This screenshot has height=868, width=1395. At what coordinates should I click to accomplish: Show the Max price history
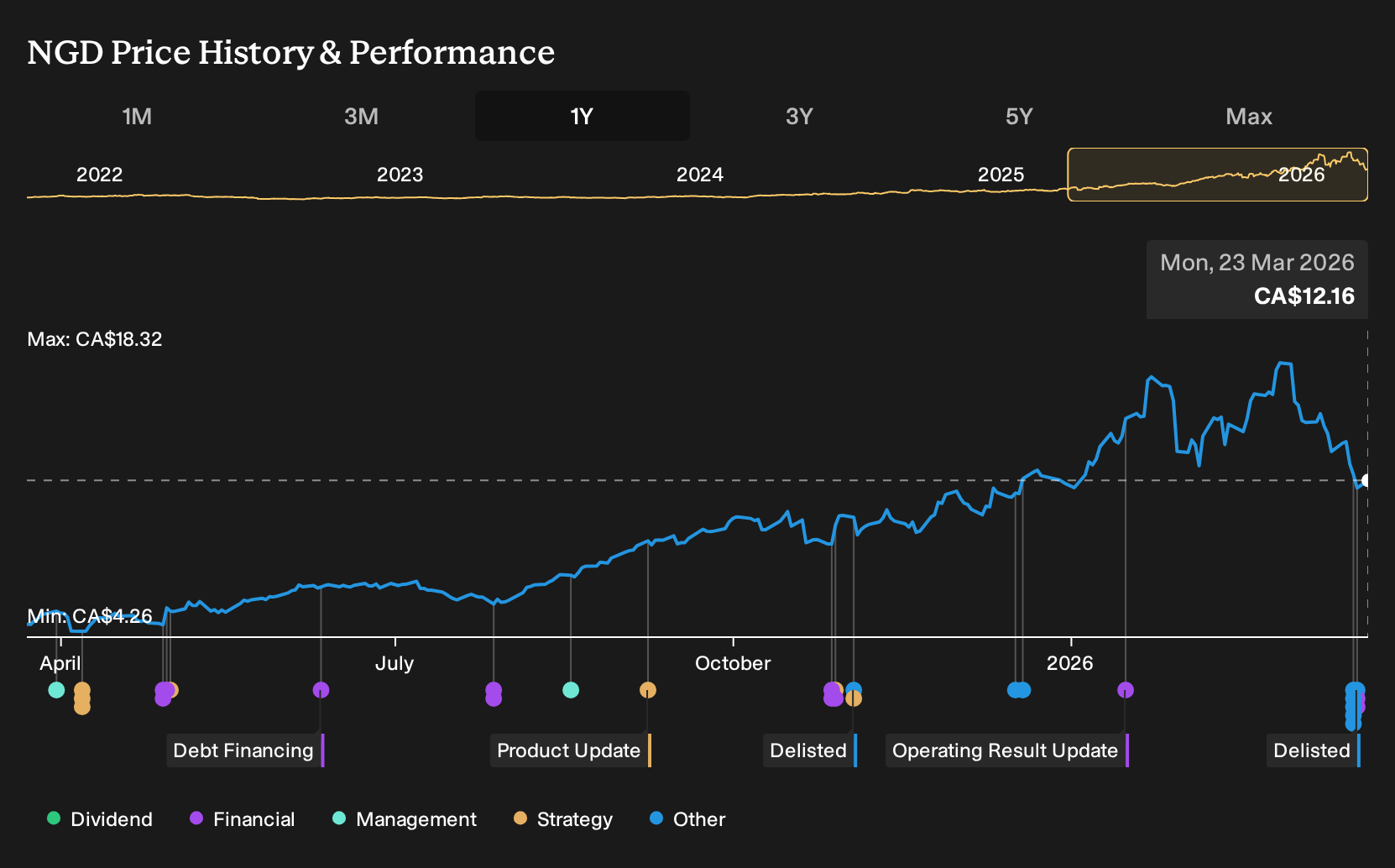(1249, 116)
